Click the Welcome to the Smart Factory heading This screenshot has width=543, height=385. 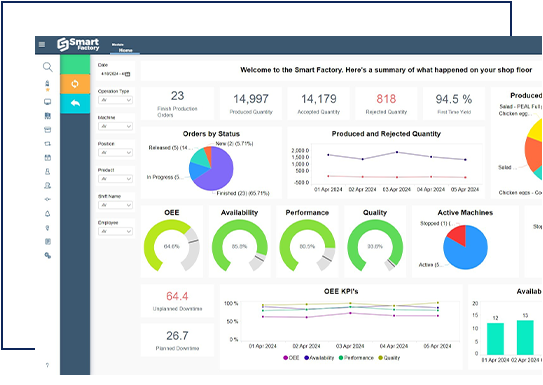pos(386,70)
